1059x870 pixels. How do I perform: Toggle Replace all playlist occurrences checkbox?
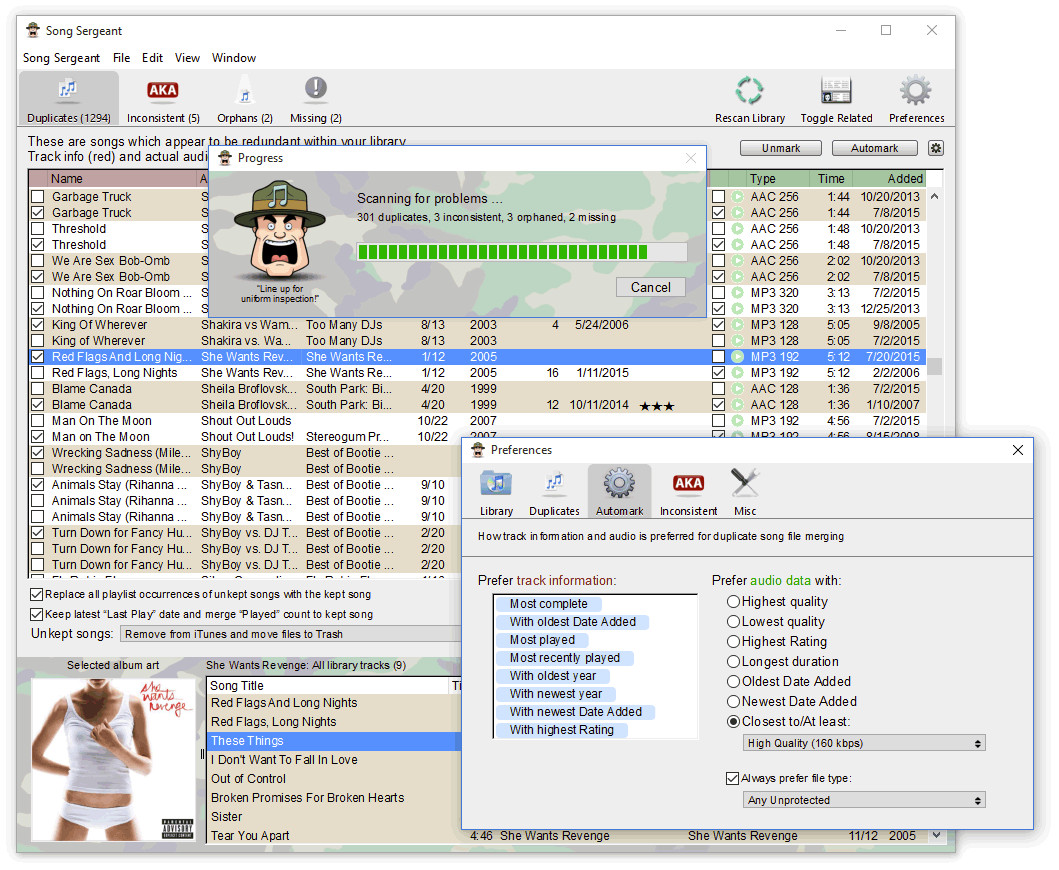(37, 595)
